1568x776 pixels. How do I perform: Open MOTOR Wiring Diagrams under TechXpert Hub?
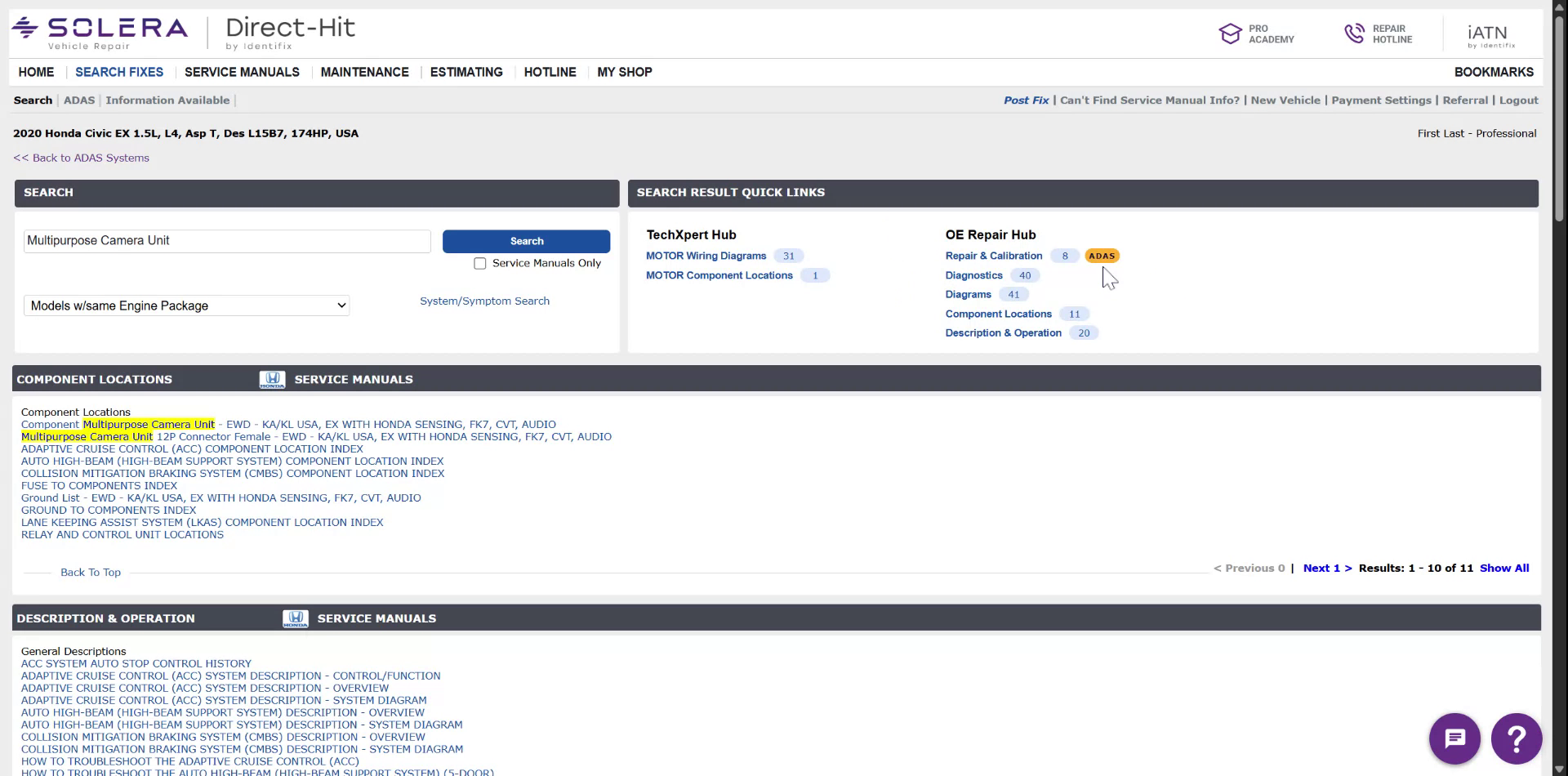[706, 256]
